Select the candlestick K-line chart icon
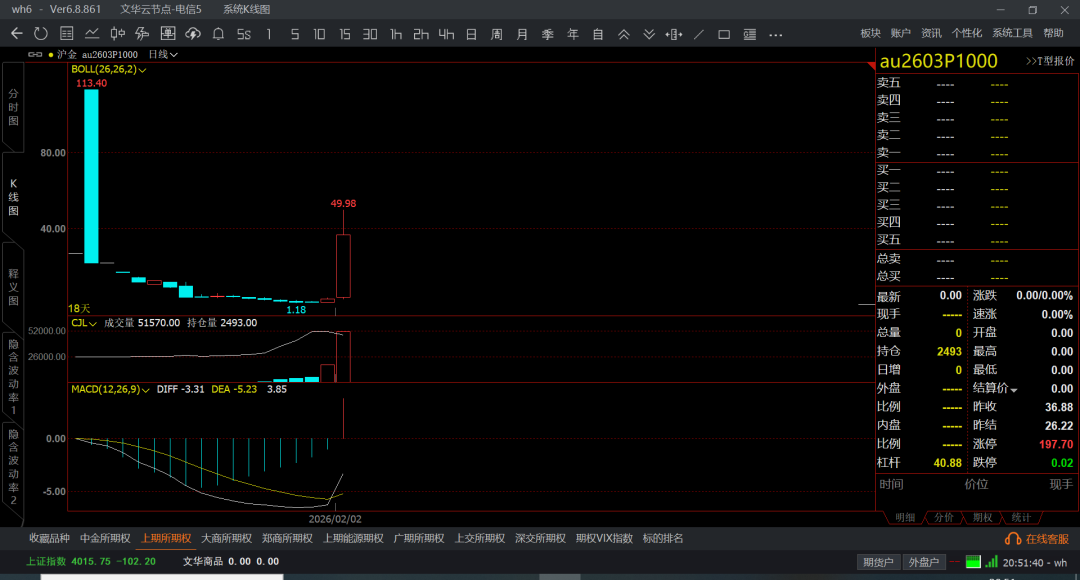Screen dimensions: 1080x580 coord(118,34)
